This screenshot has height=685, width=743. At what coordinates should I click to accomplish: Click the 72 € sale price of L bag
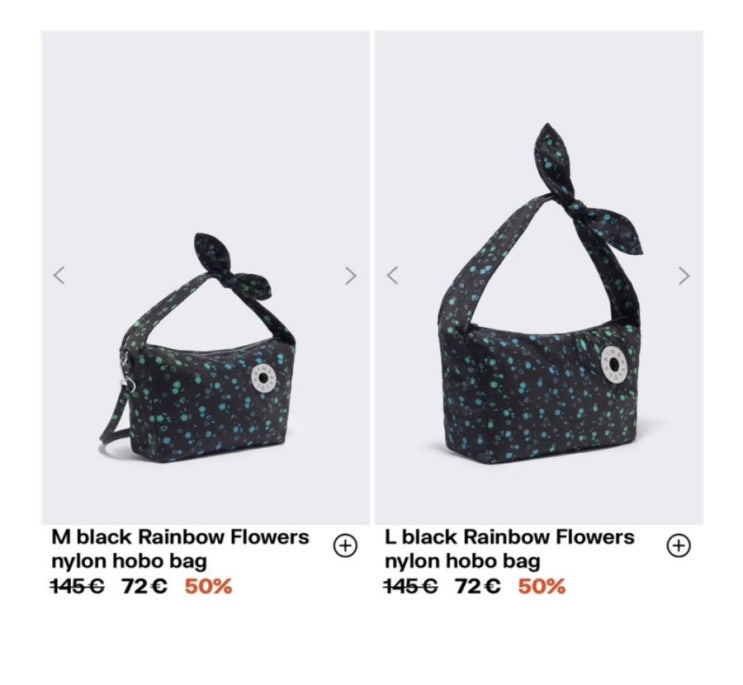[x=478, y=586]
